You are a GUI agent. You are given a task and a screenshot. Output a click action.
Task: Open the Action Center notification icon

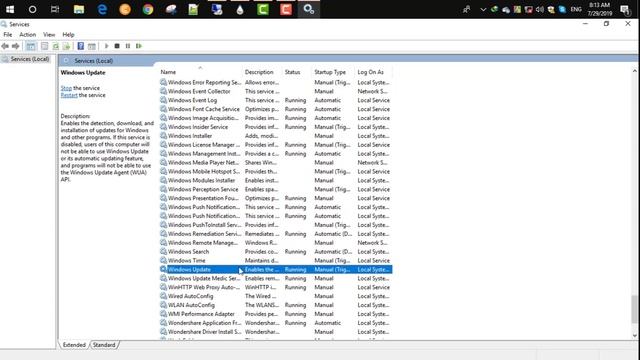coord(625,9)
